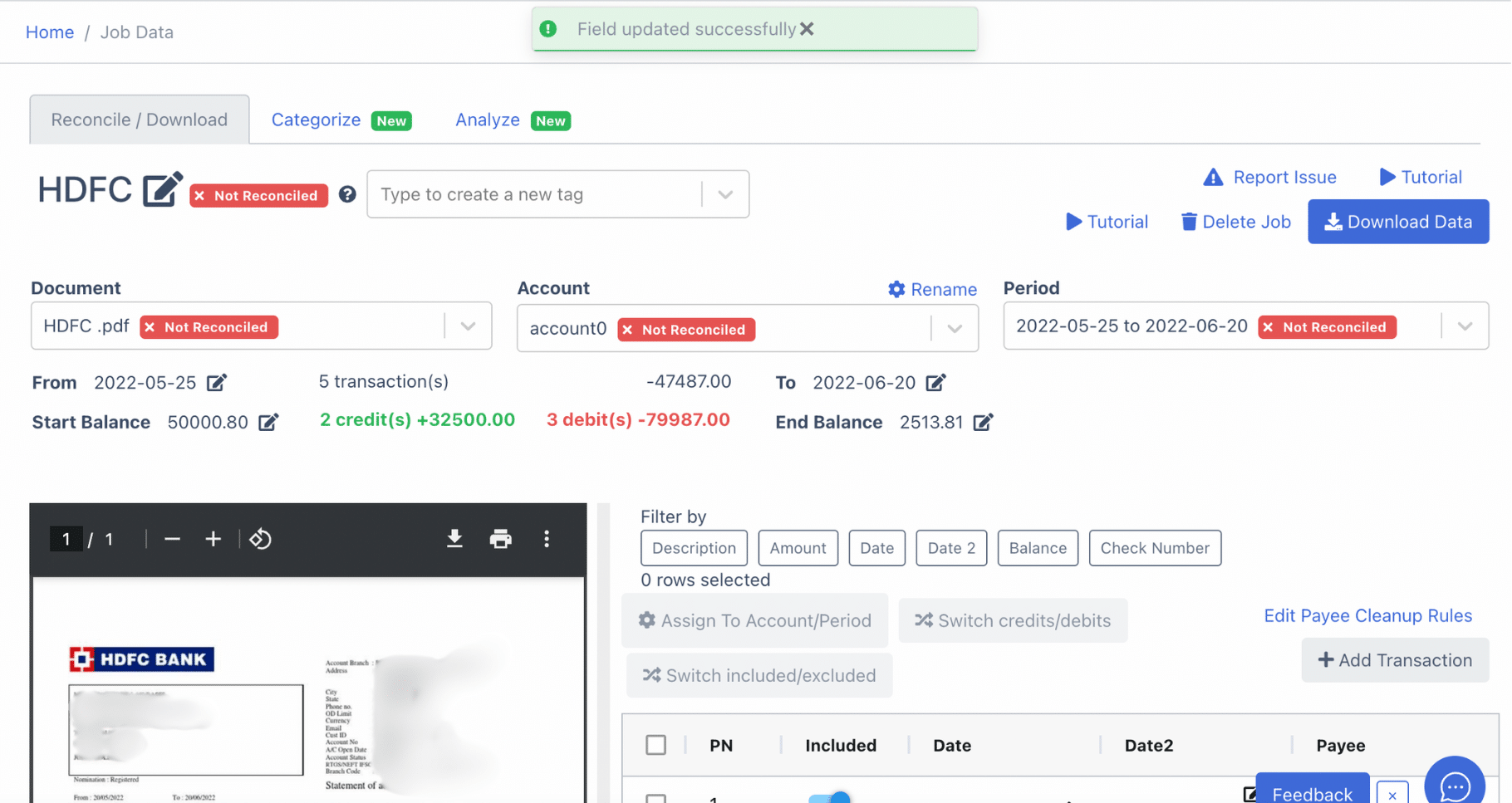Screen dimensions: 1512x803
Task: Print the bank statement
Action: pyautogui.click(x=500, y=538)
